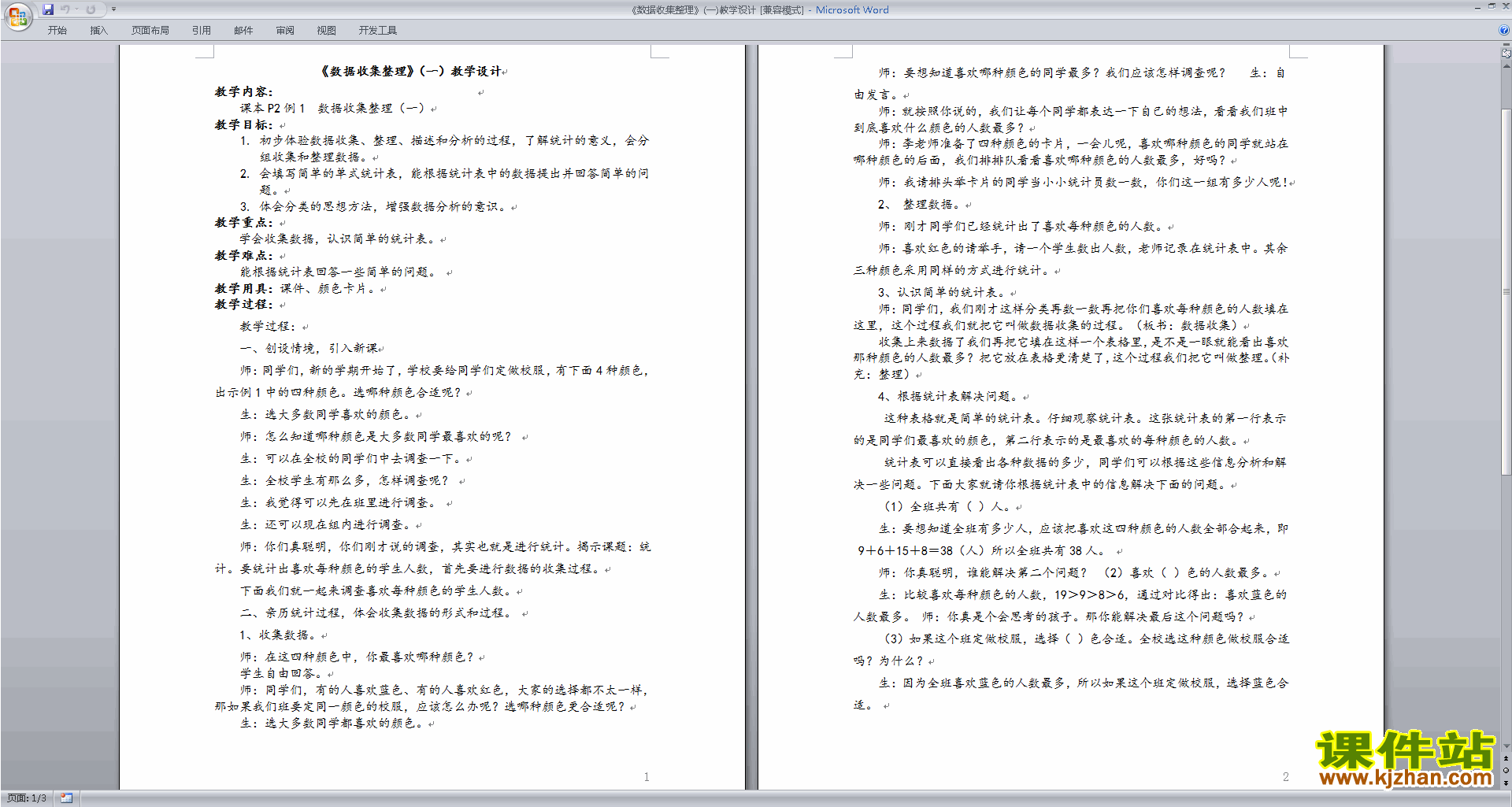Open the Undo history dropdown arrow
Screen dimensions: 1512x807
[76, 9]
